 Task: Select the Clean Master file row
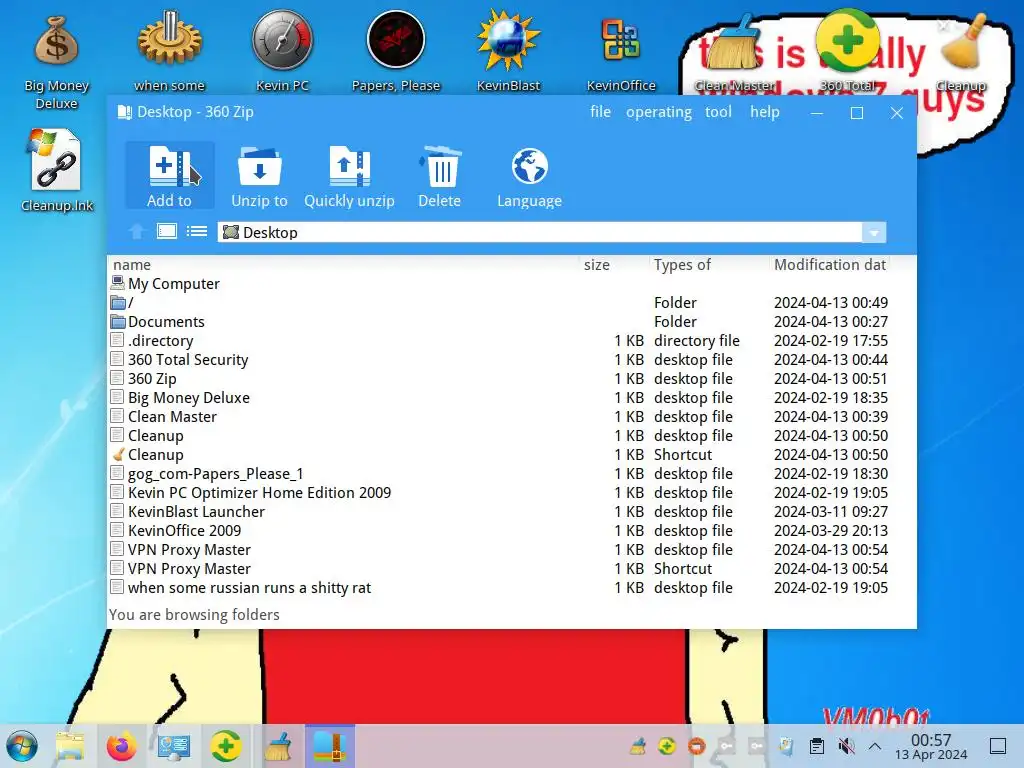tap(500, 416)
